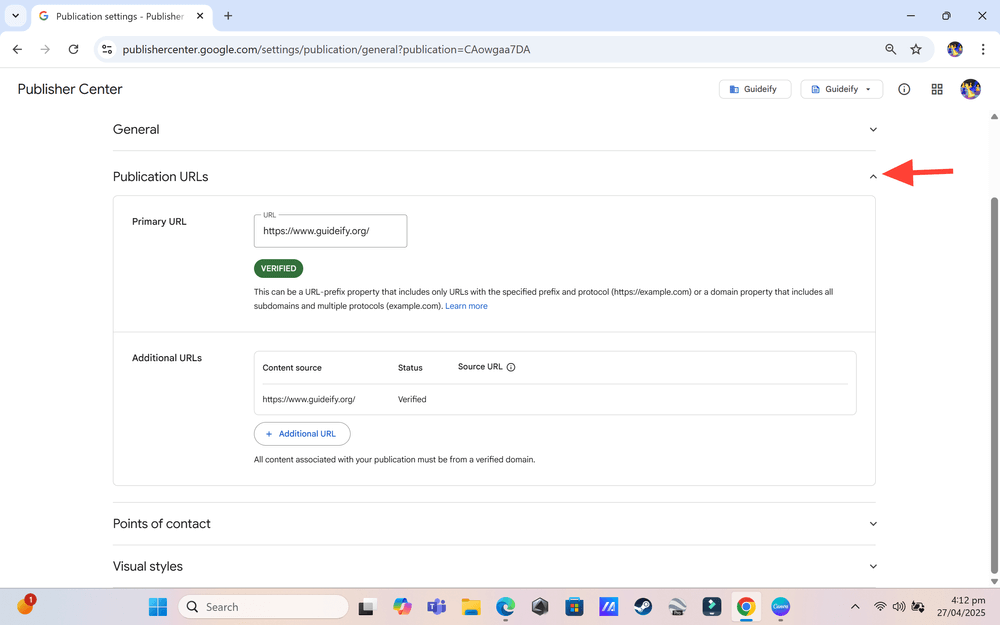Open the Wi-Fi network tray icon

pyautogui.click(x=880, y=607)
